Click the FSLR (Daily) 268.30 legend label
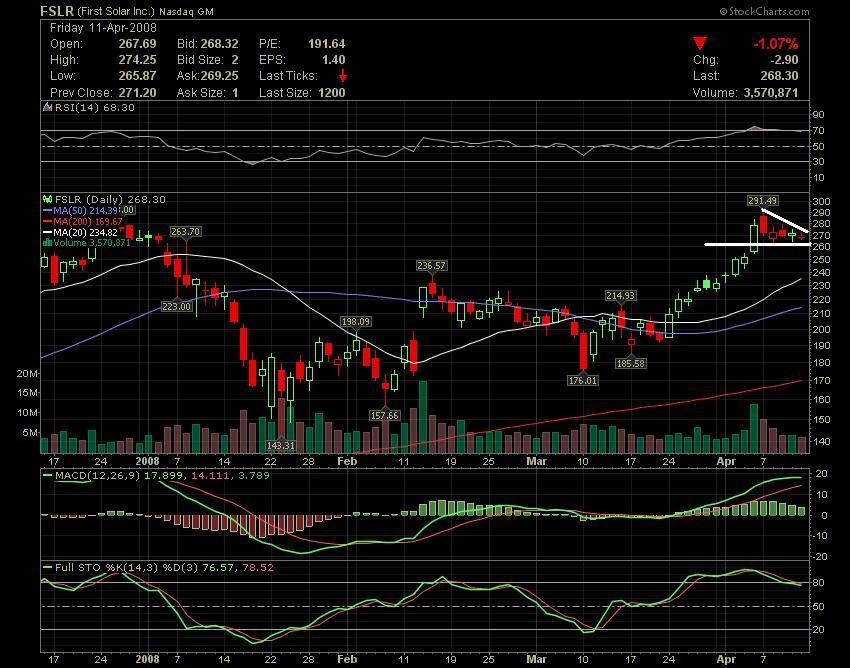The image size is (850, 668). pyautogui.click(x=110, y=200)
